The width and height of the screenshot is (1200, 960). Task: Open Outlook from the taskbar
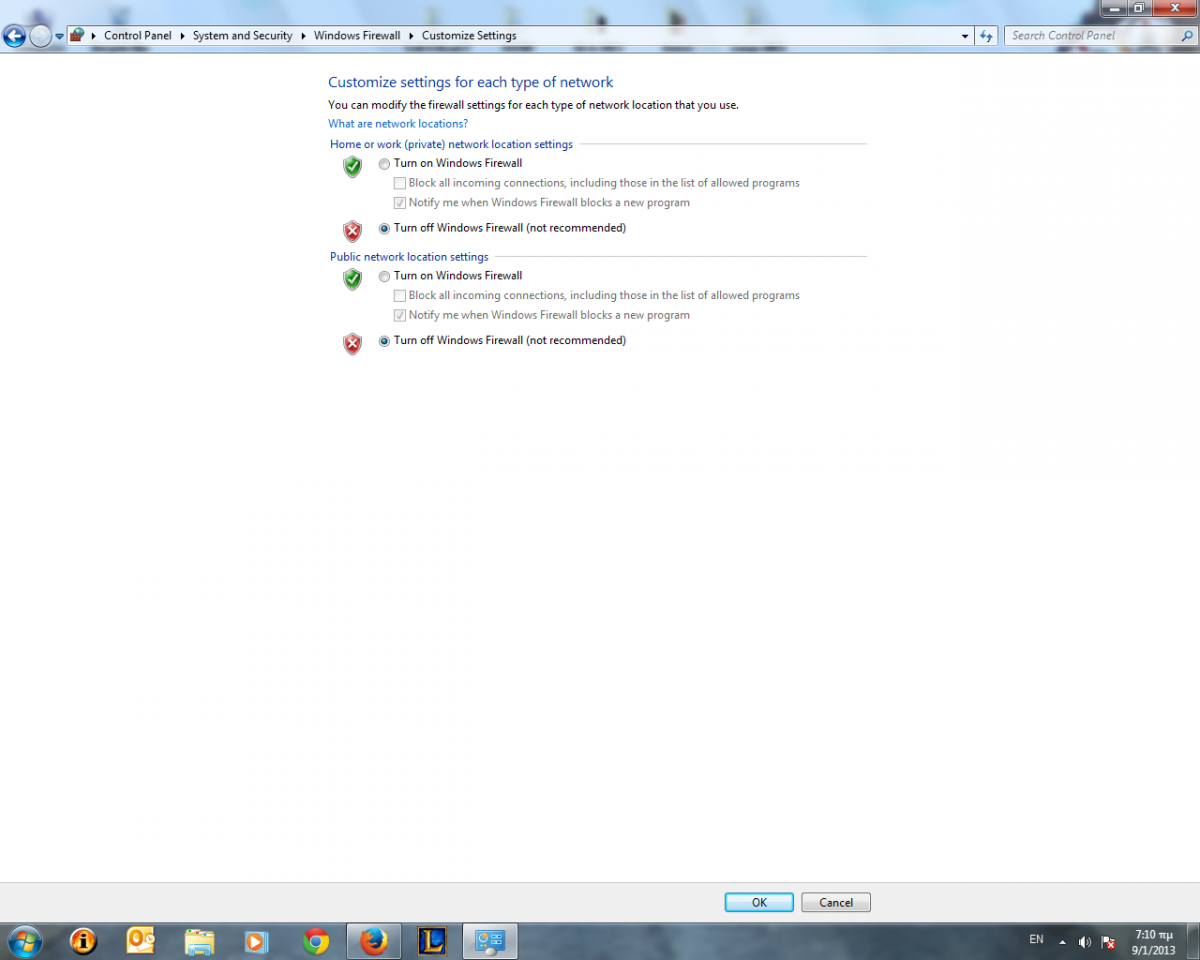(141, 941)
